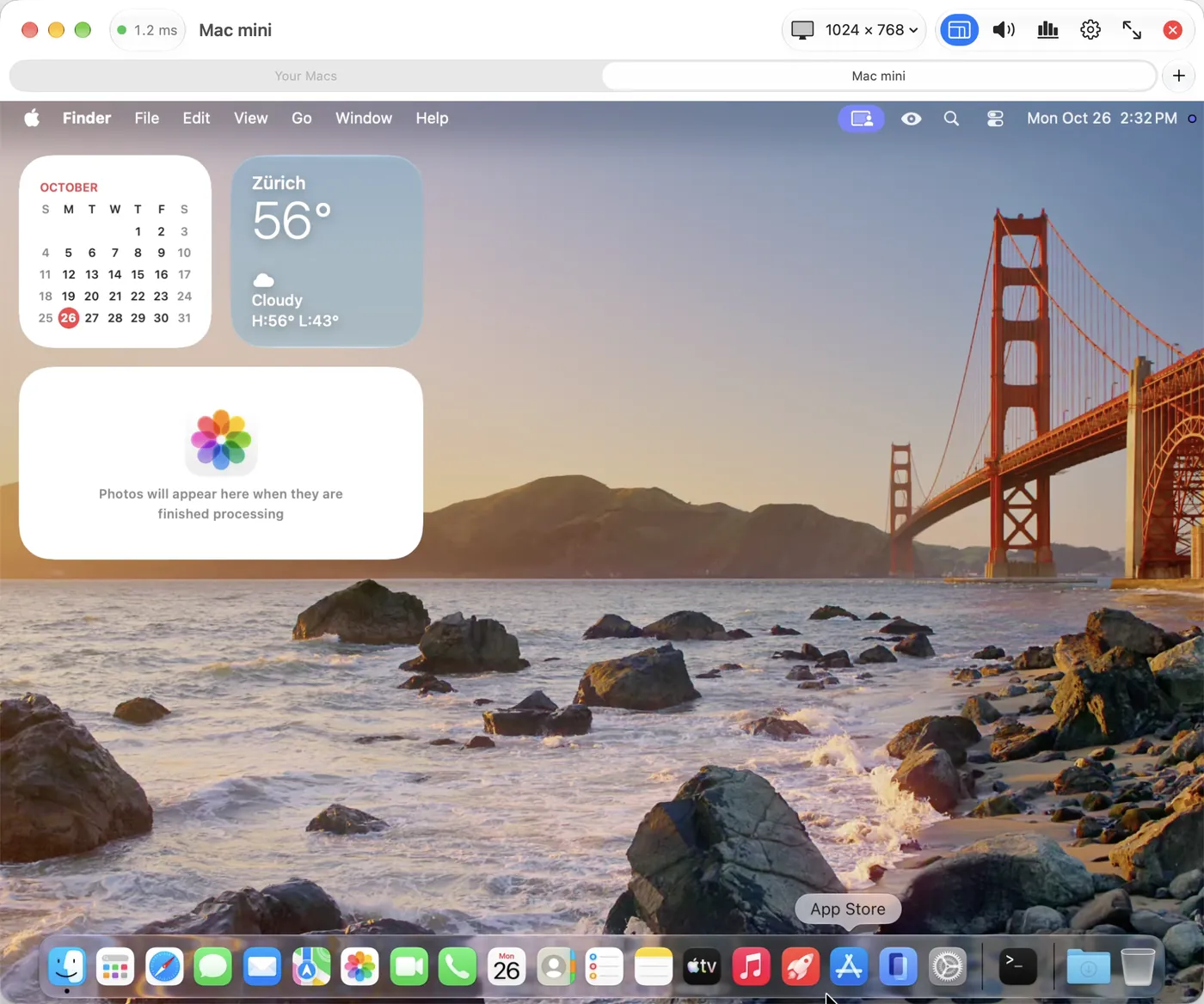Open the Zürich weather widget

[x=327, y=251]
